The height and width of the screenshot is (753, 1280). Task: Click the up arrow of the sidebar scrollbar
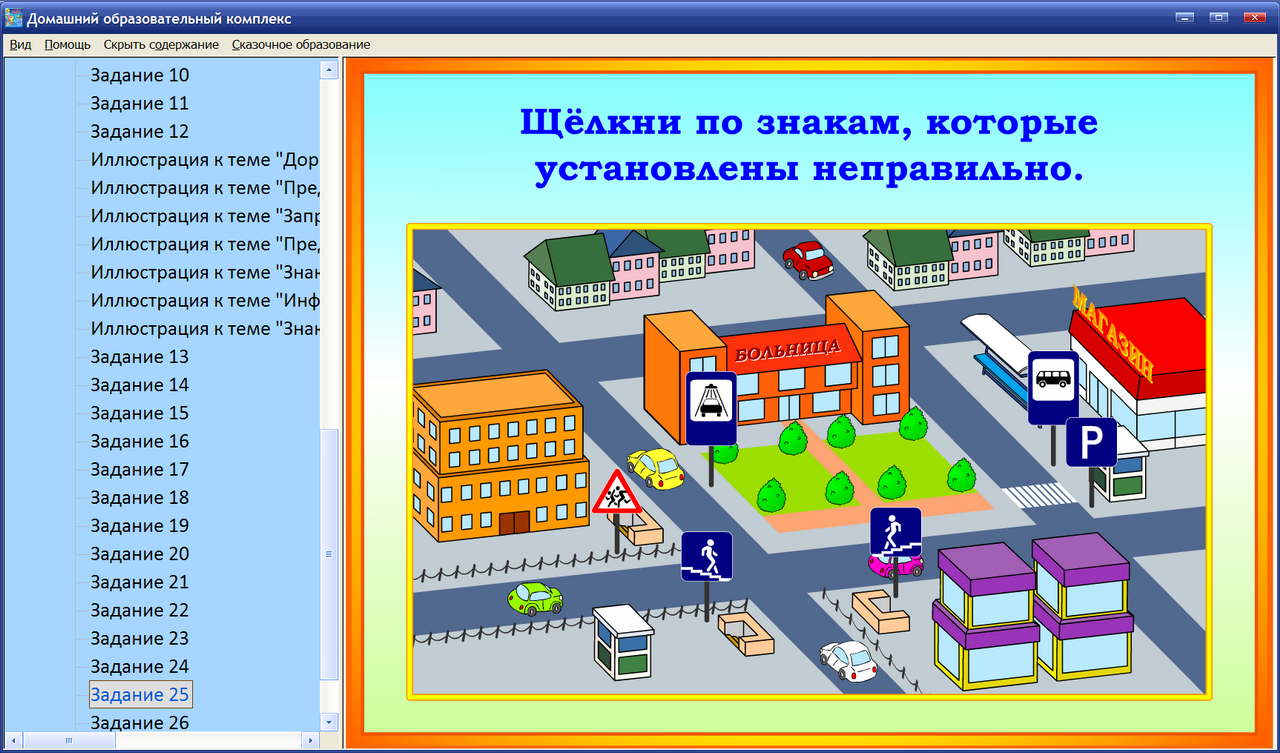[x=330, y=68]
